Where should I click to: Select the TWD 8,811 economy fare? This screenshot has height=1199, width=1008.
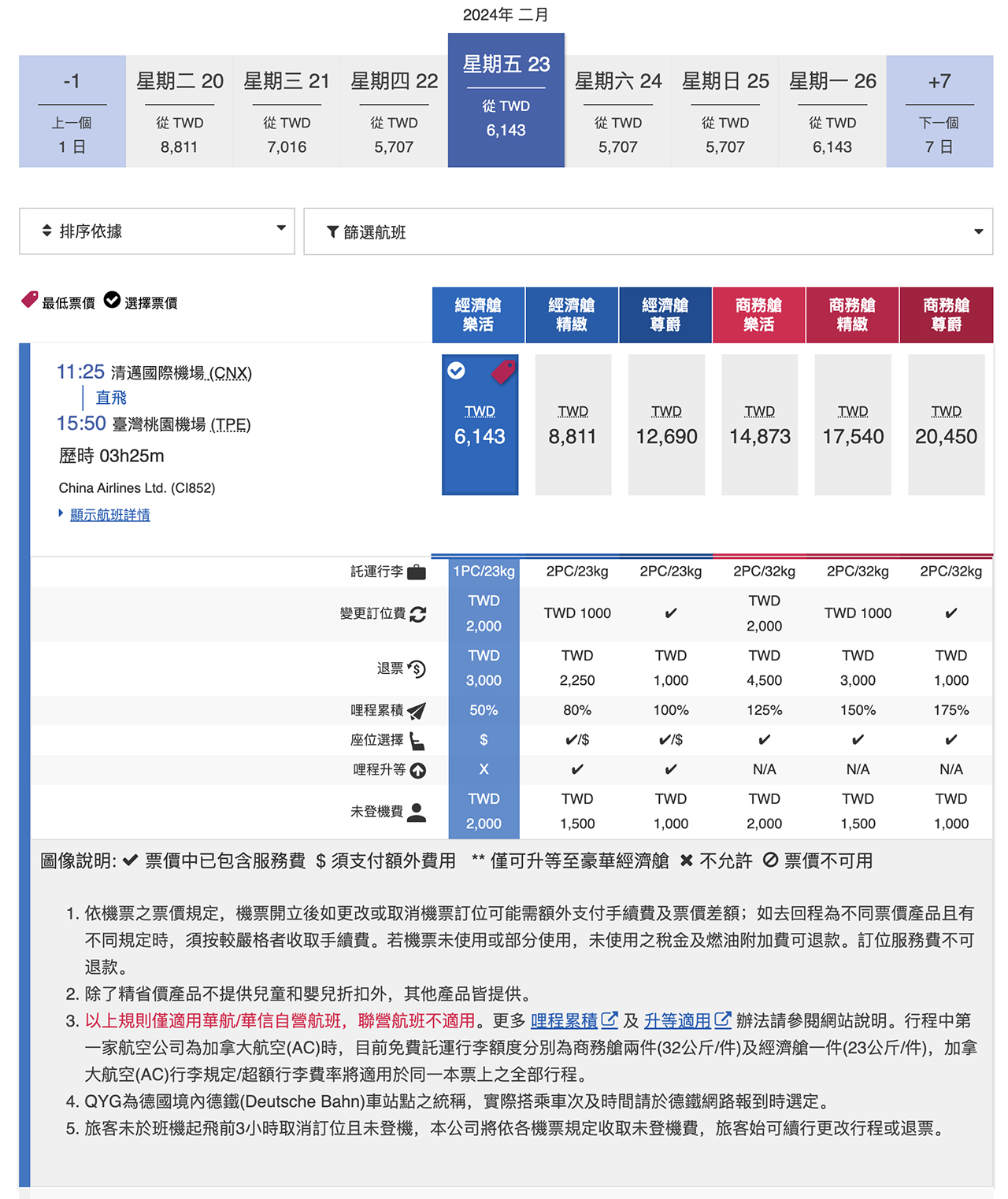pos(573,424)
